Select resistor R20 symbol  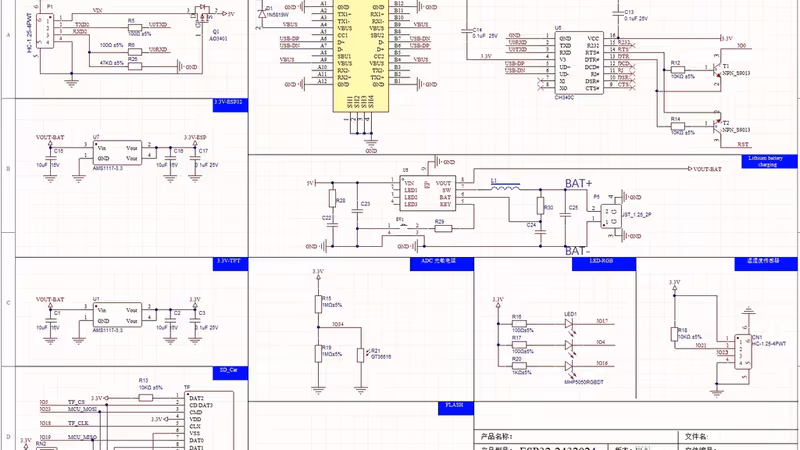[519, 365]
